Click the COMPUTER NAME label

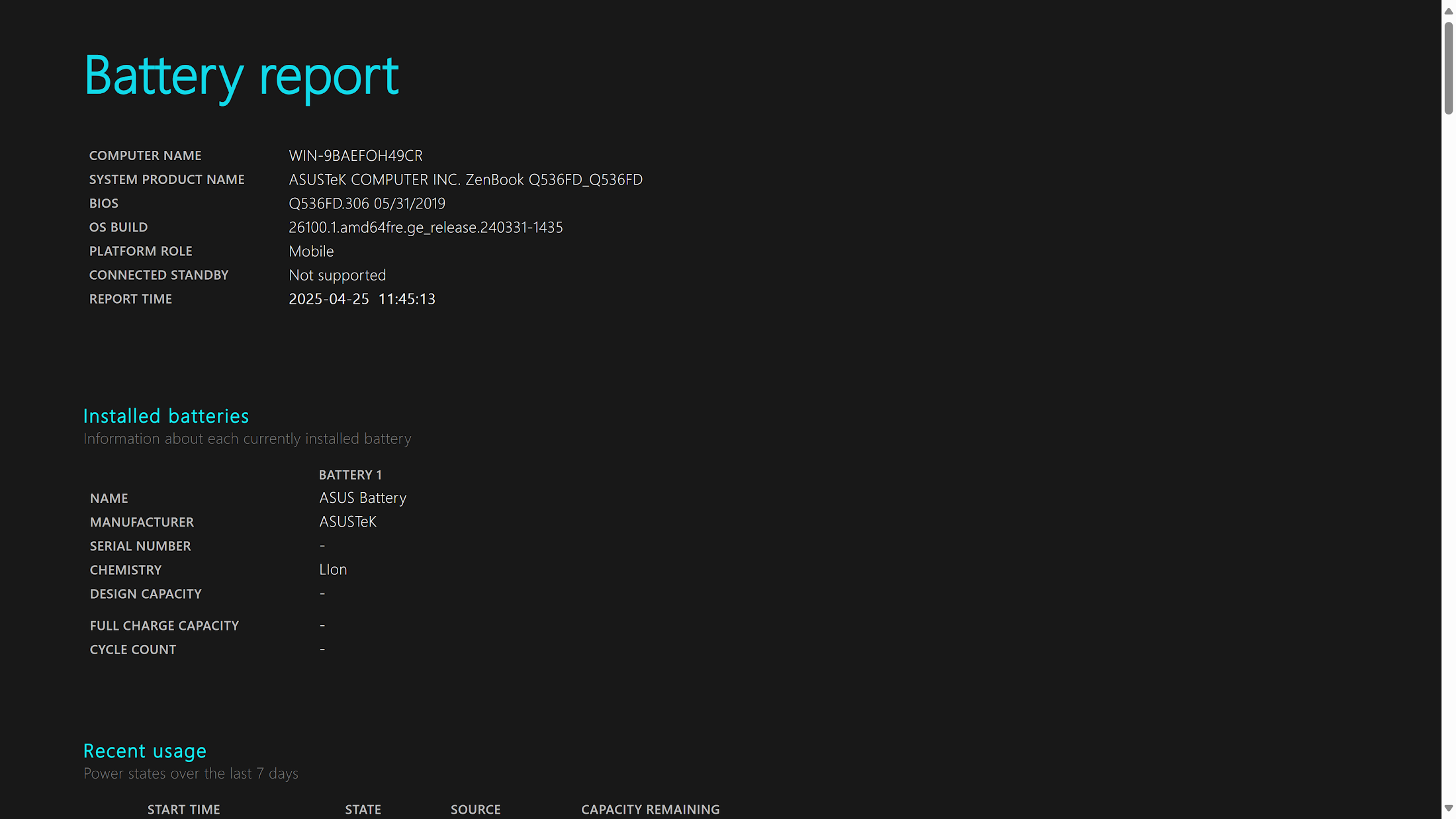145,155
